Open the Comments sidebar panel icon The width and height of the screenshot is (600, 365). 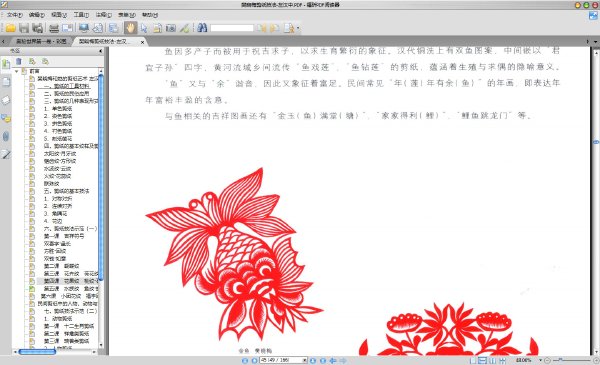[x=6, y=118]
